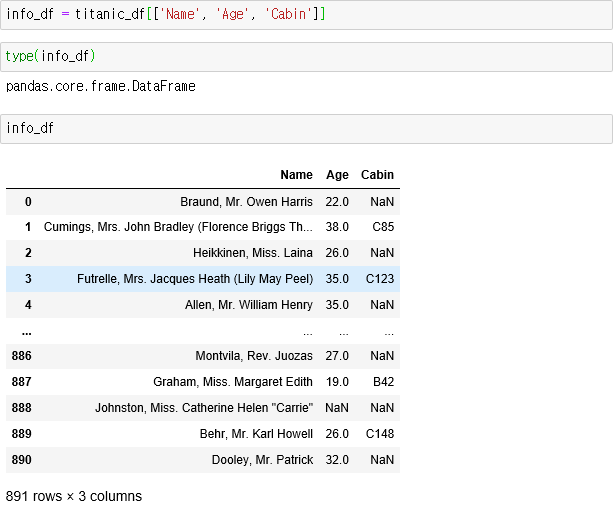Click Cabin NaN in Heikkinen row
Screen dimensions: 616x510
tap(382, 253)
